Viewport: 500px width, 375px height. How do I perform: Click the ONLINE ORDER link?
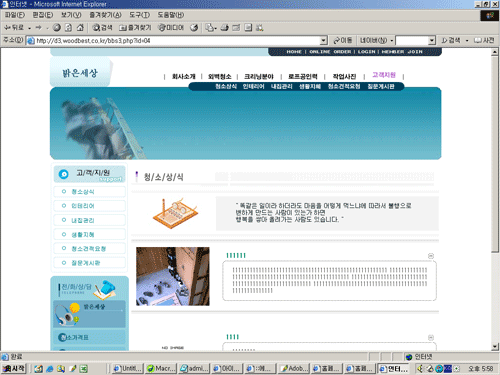click(330, 52)
